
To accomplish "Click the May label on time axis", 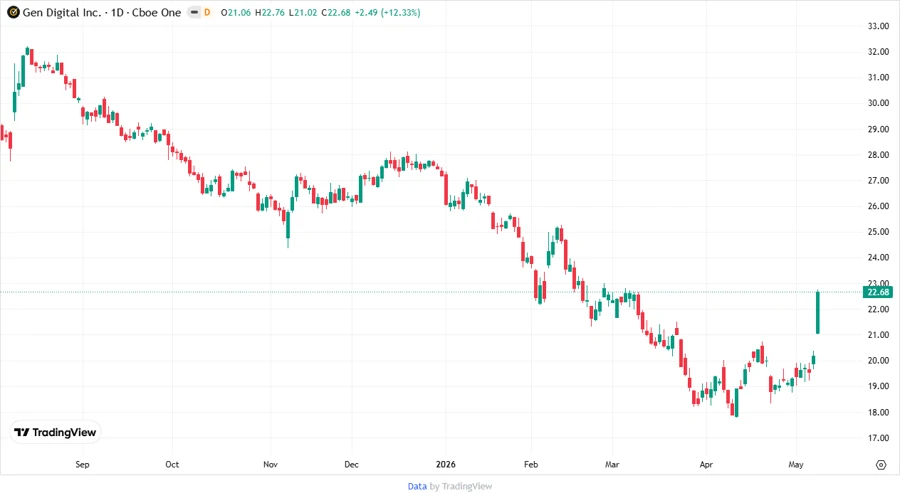I will [796, 464].
